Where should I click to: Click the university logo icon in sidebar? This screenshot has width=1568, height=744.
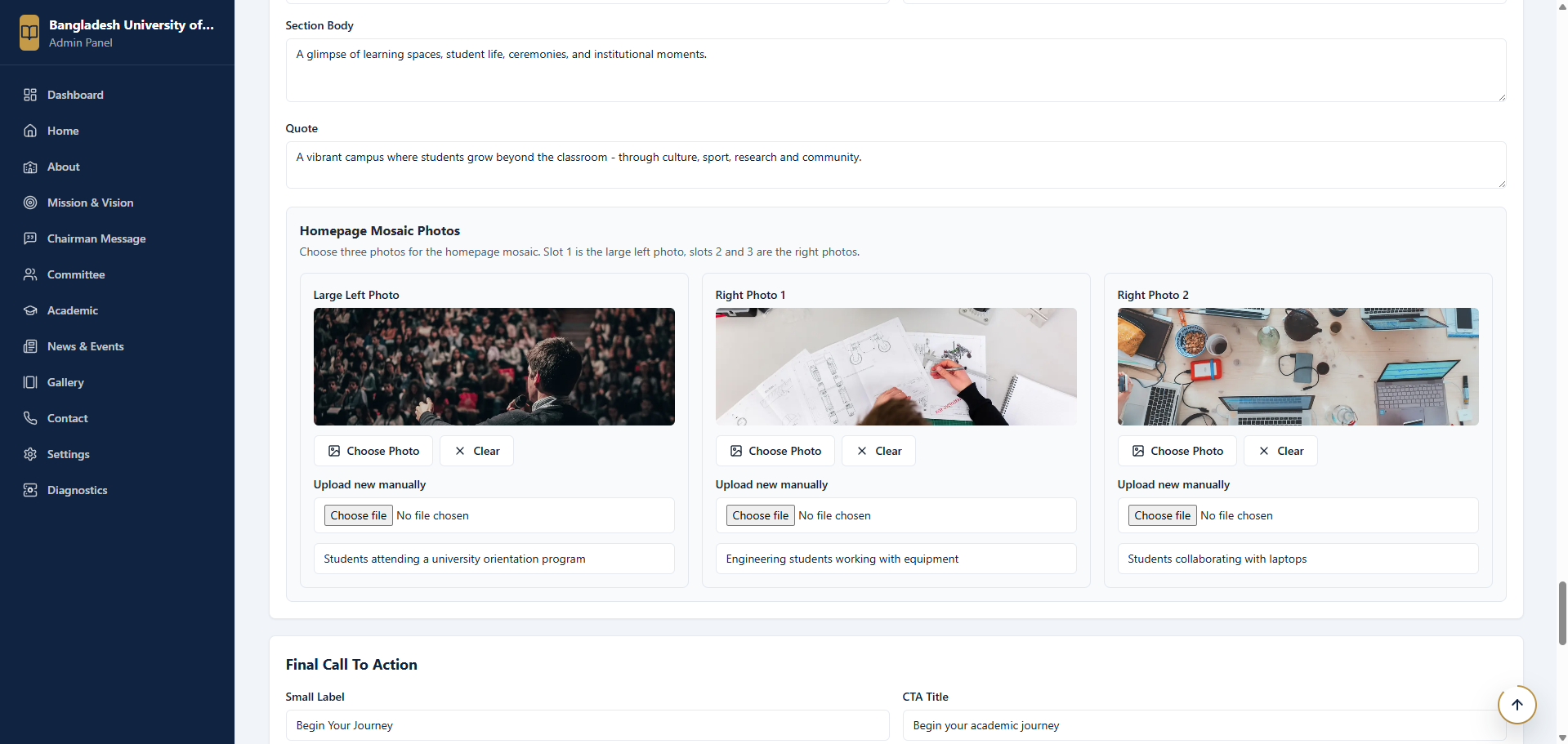tap(29, 33)
